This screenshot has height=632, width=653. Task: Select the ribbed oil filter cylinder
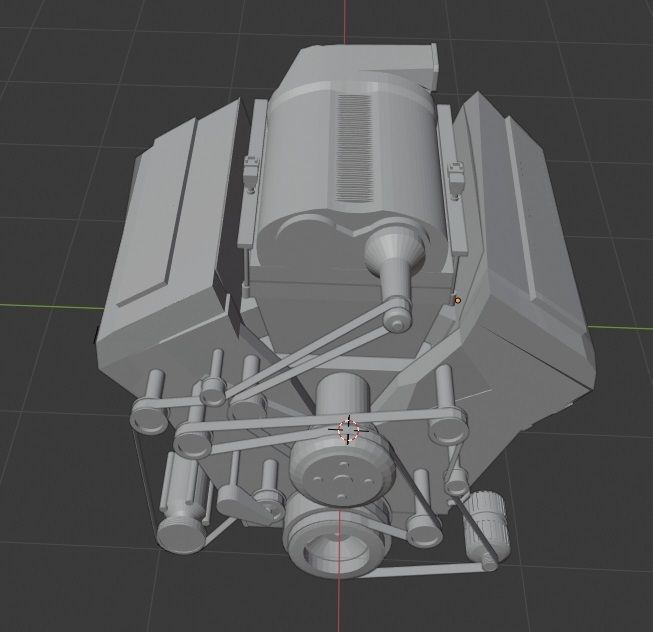(487, 527)
